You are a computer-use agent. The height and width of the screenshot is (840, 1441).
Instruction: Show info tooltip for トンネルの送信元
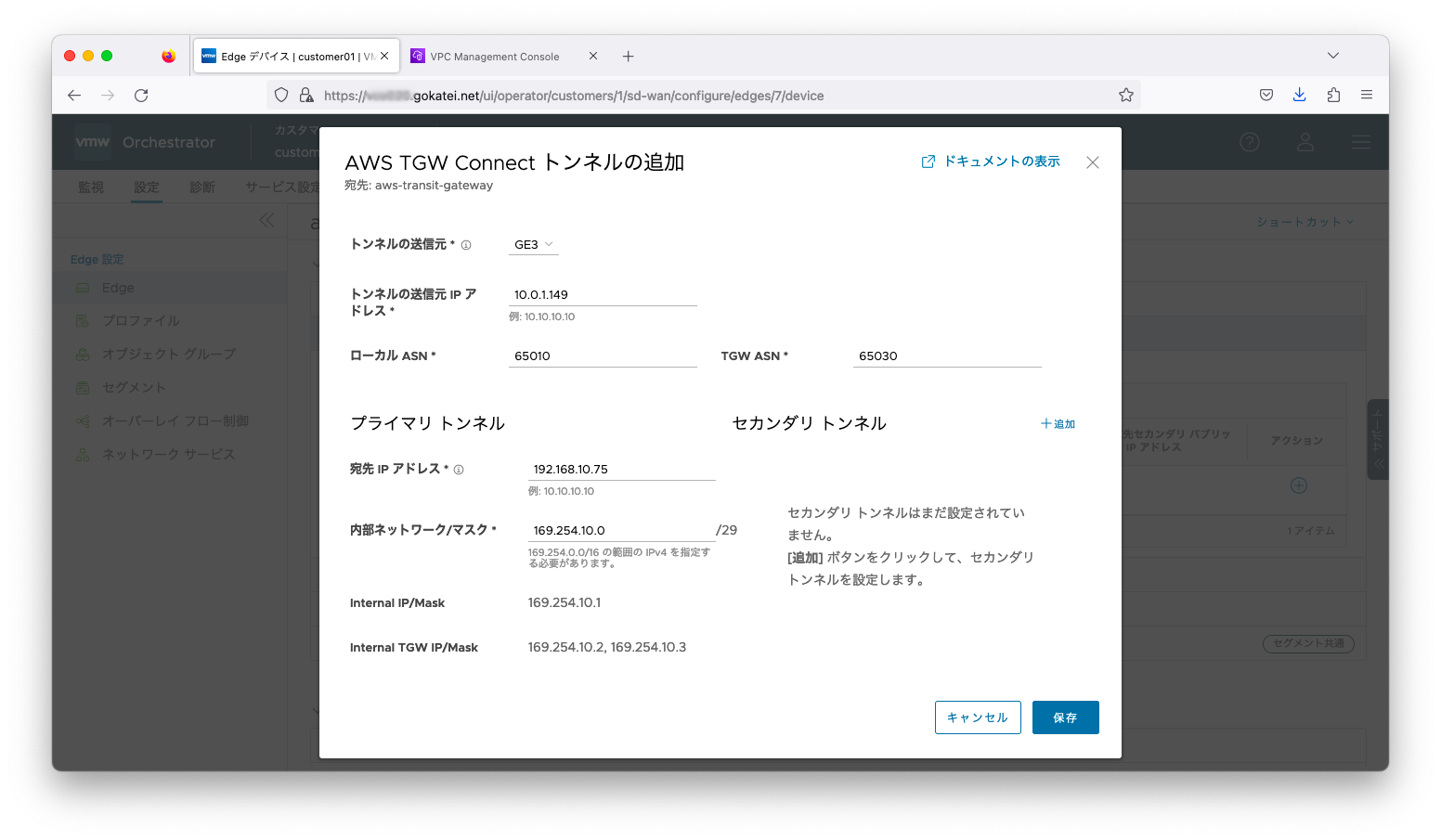tap(466, 245)
